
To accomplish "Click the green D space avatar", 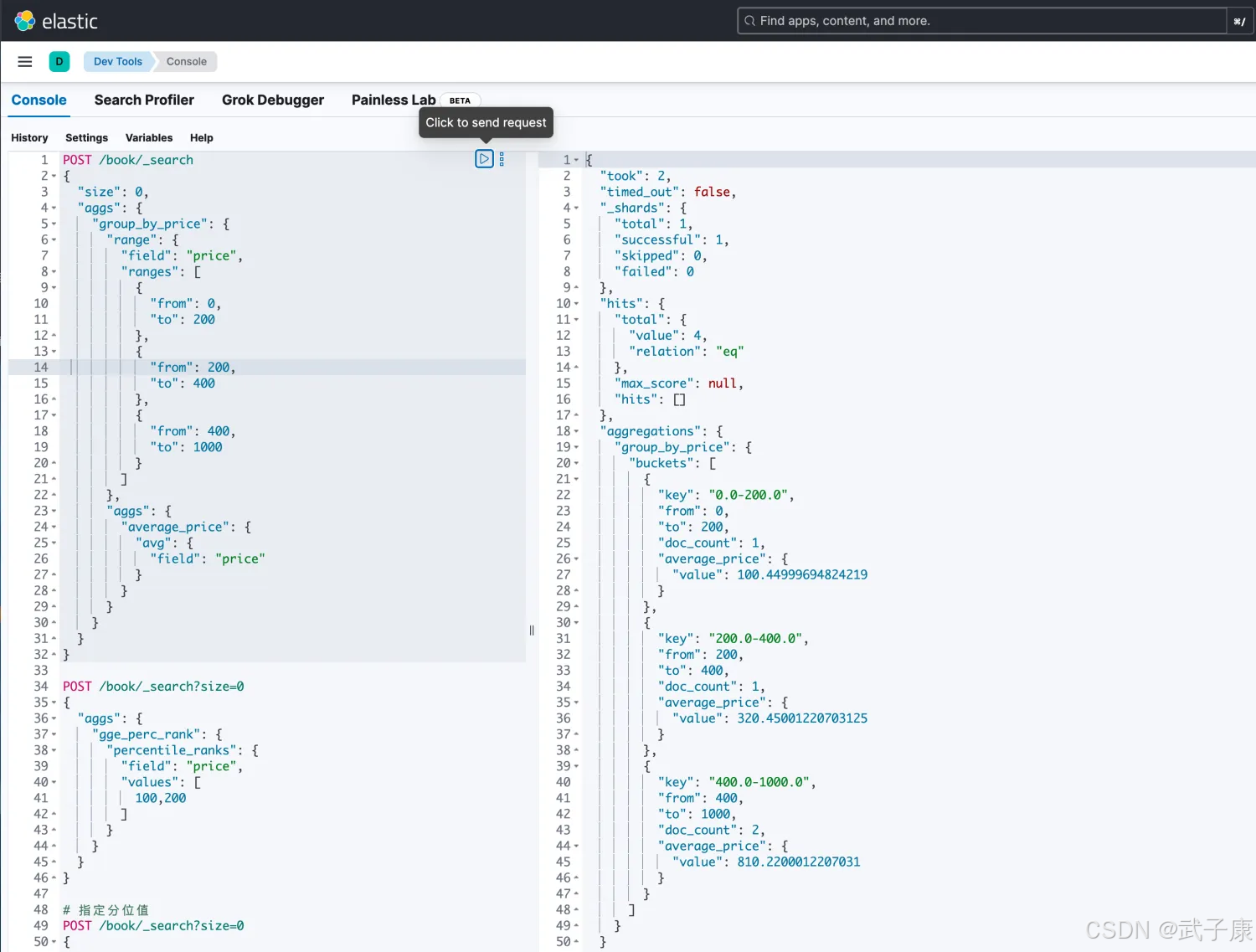I will (59, 61).
